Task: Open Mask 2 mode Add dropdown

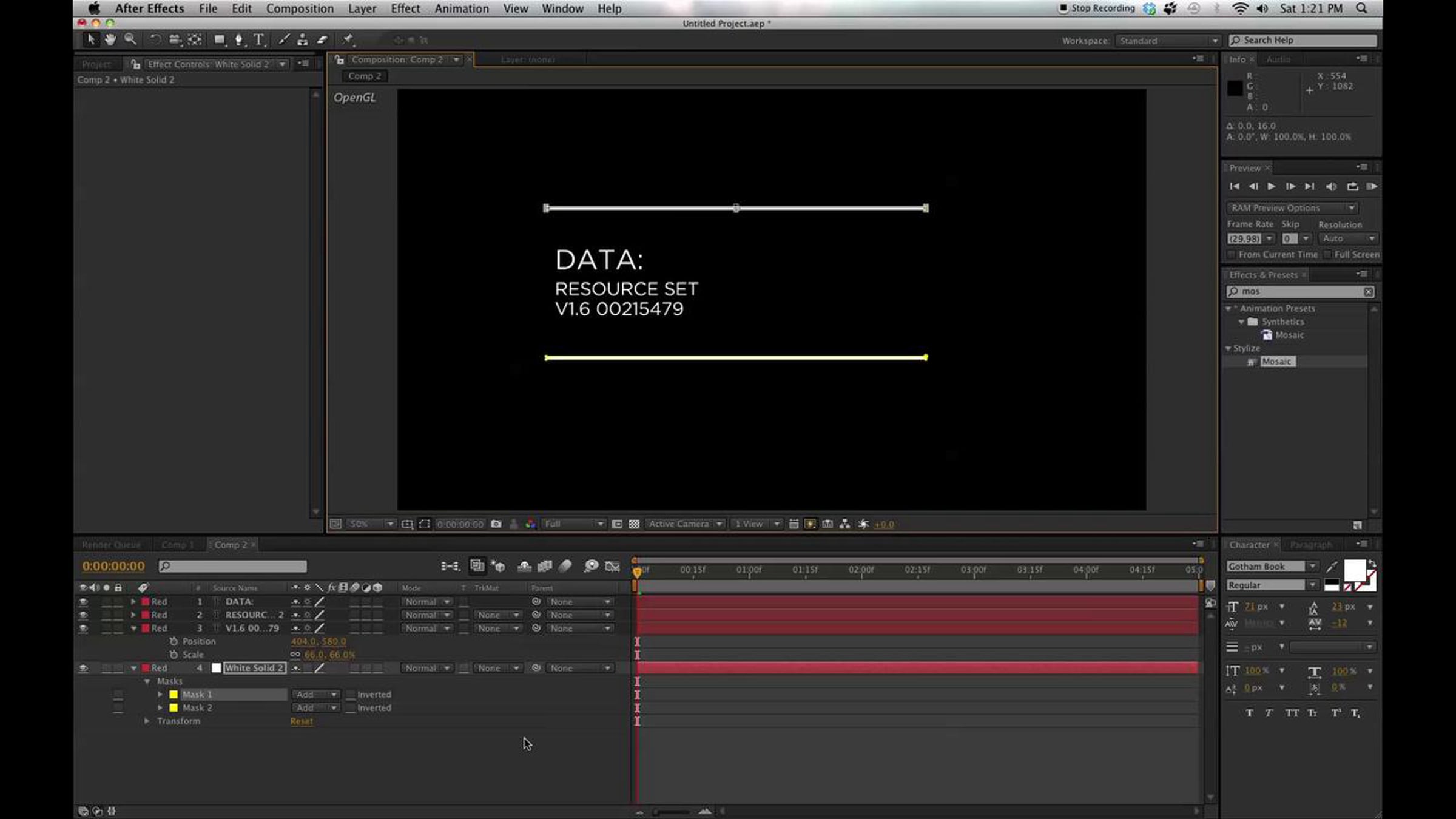Action: (x=315, y=708)
